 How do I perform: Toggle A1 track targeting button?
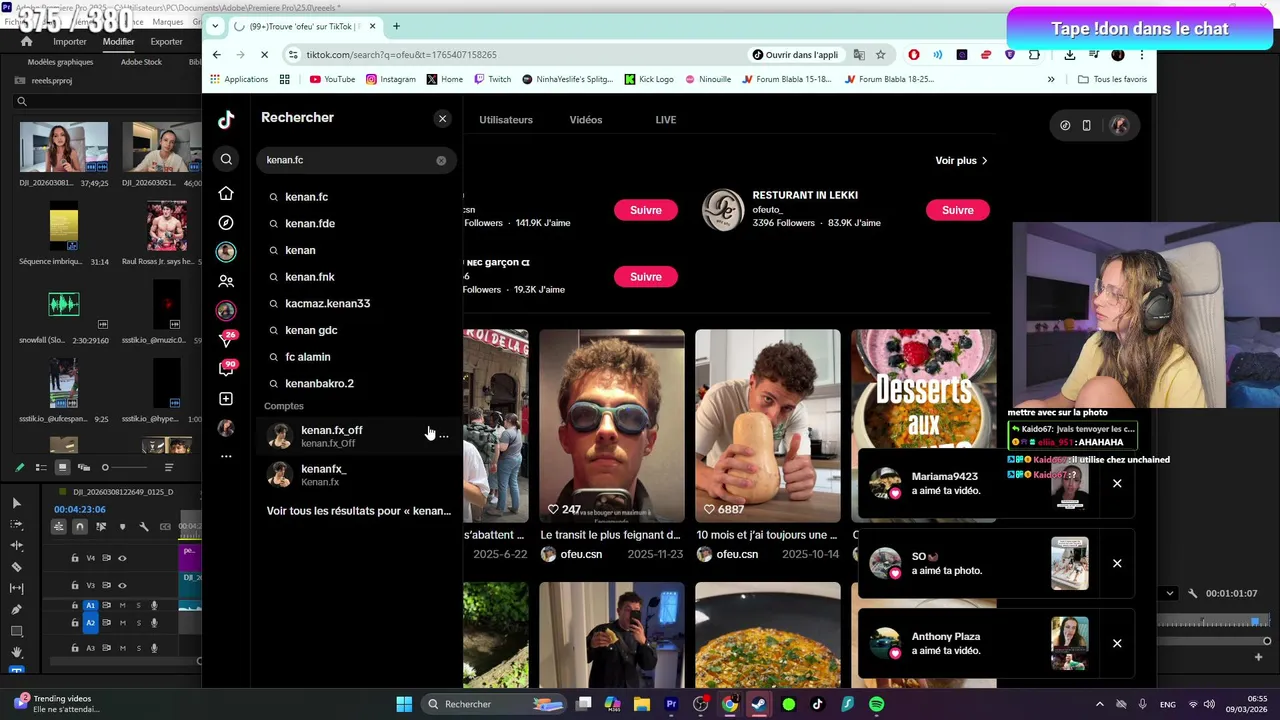(90, 606)
